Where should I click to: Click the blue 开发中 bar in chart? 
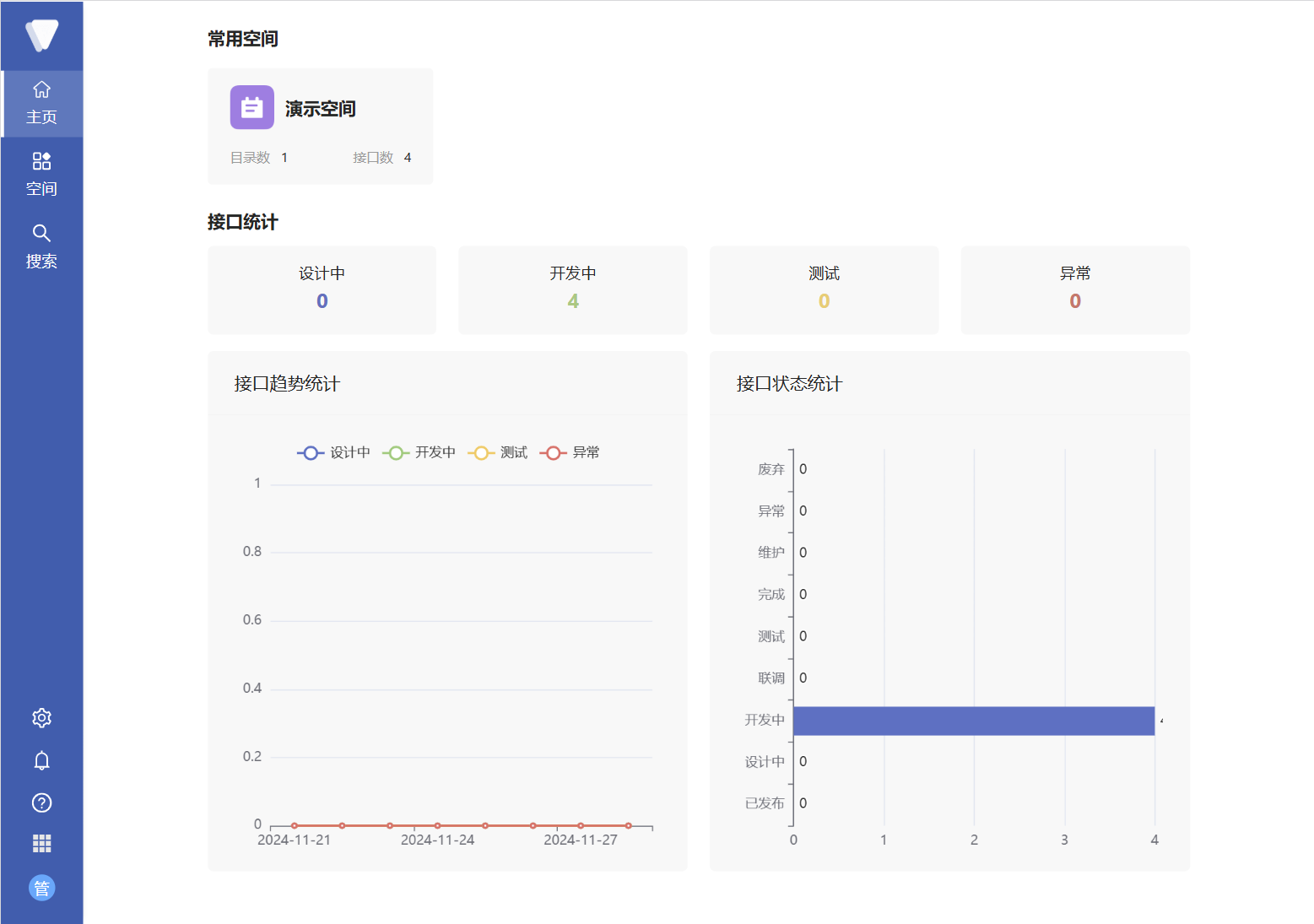[x=973, y=721]
